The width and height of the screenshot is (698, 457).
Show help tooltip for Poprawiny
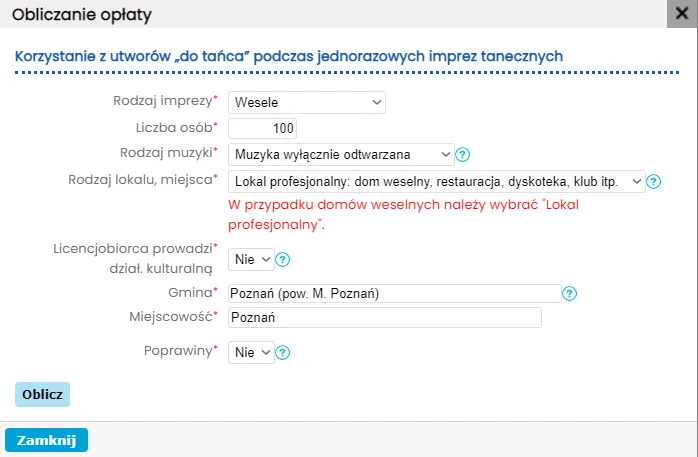(283, 352)
